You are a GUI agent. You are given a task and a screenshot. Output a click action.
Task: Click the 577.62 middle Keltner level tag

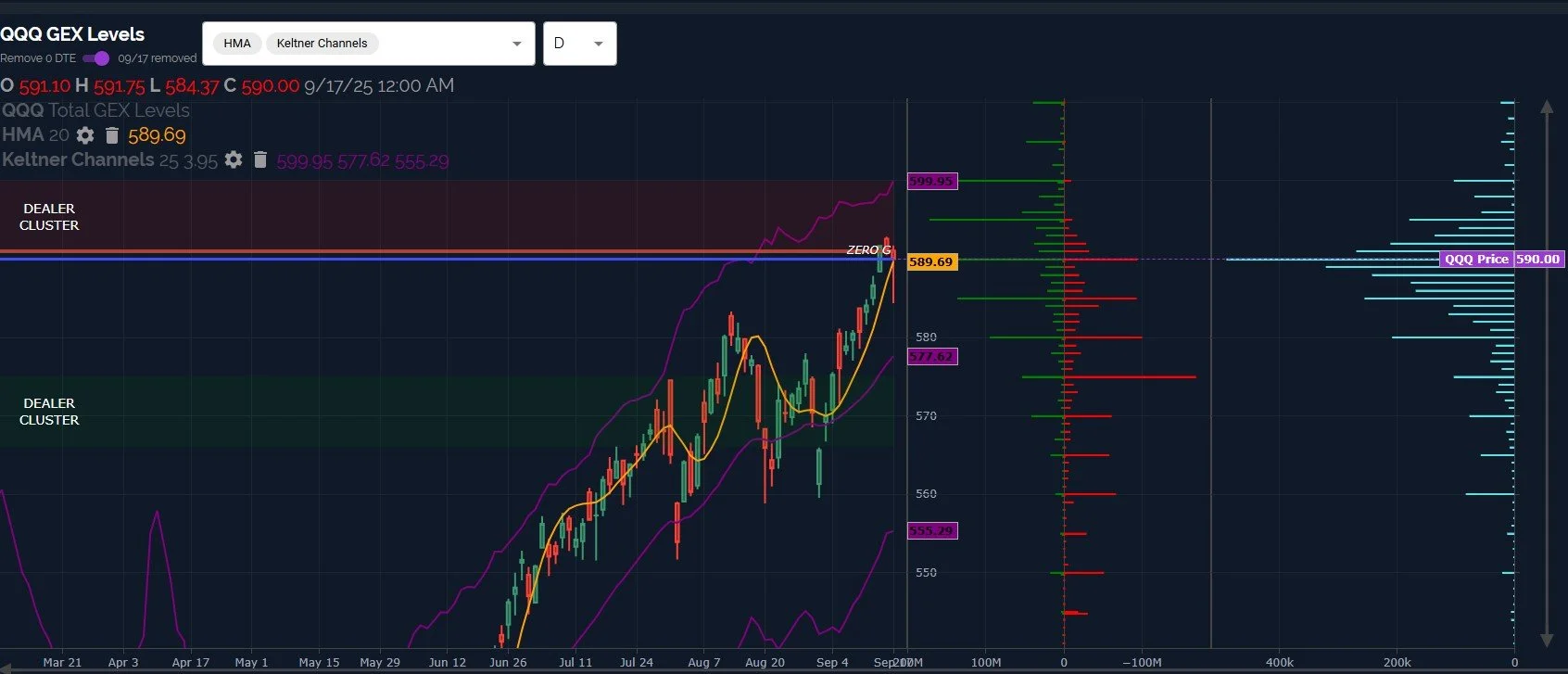point(931,356)
